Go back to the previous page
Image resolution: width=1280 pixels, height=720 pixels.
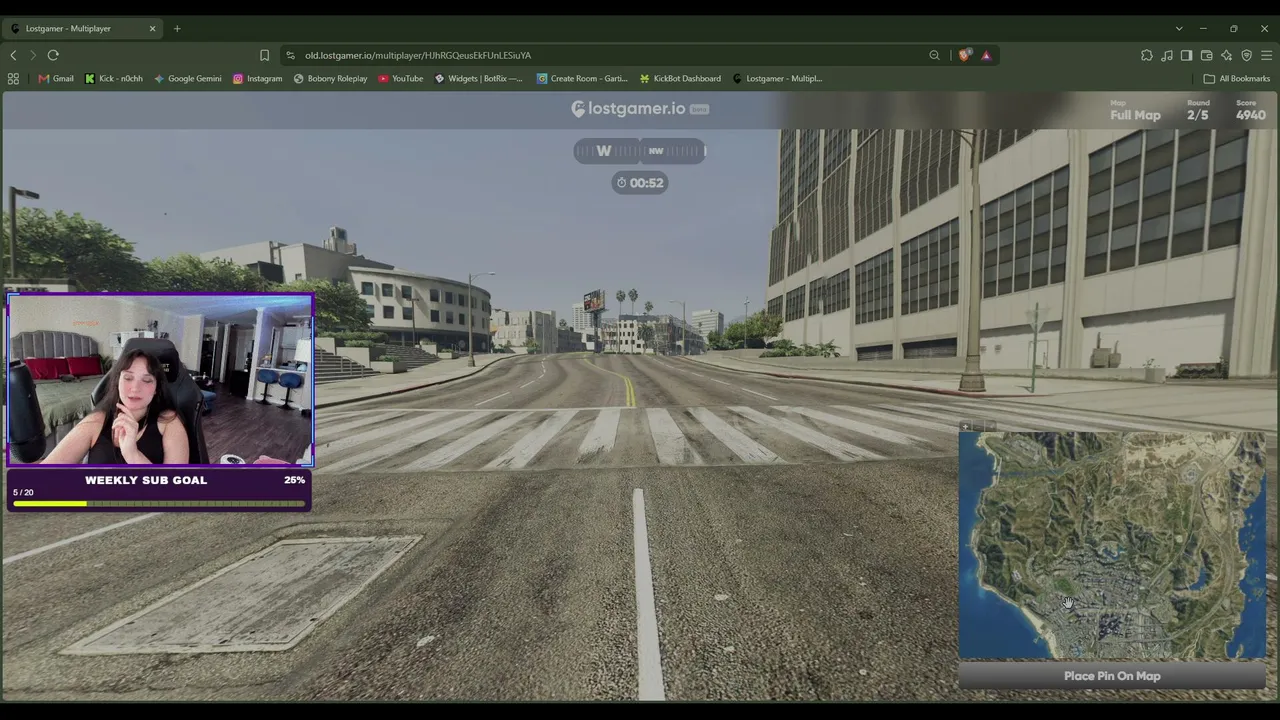(13, 55)
